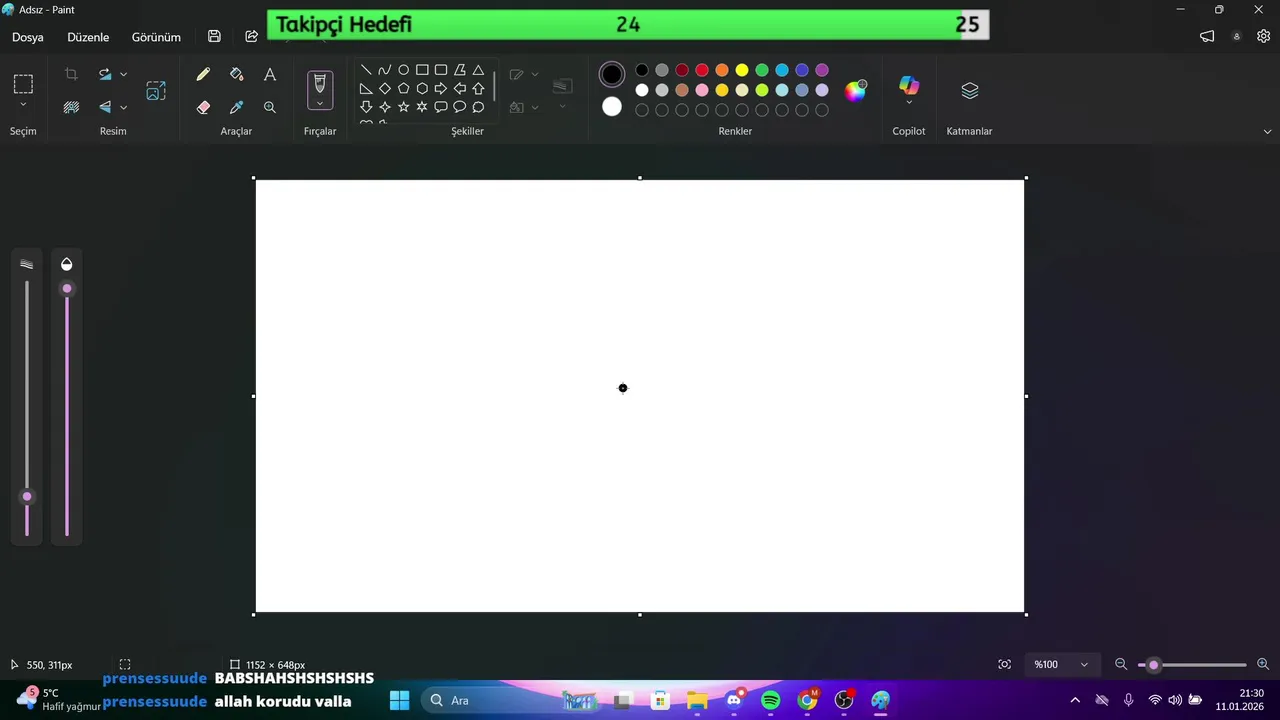Open the Düzenle menu
This screenshot has width=1280, height=720.
[88, 37]
